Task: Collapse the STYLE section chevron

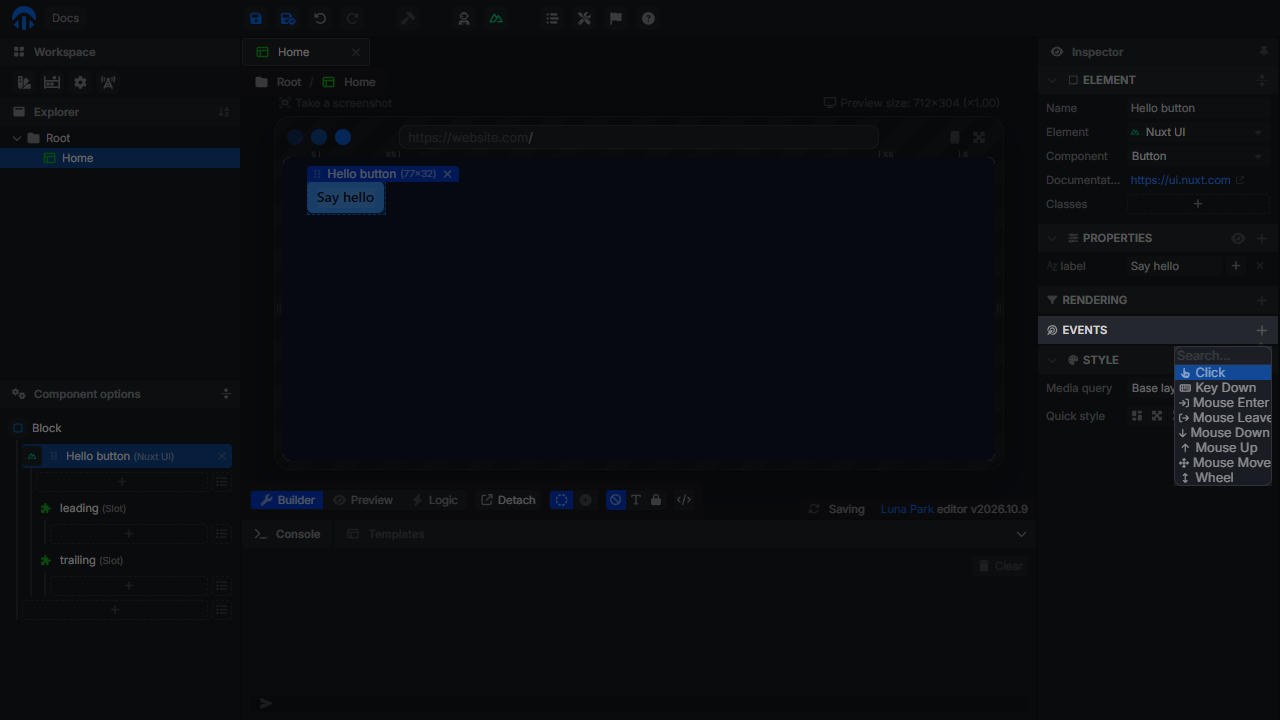Action: pyautogui.click(x=1052, y=360)
